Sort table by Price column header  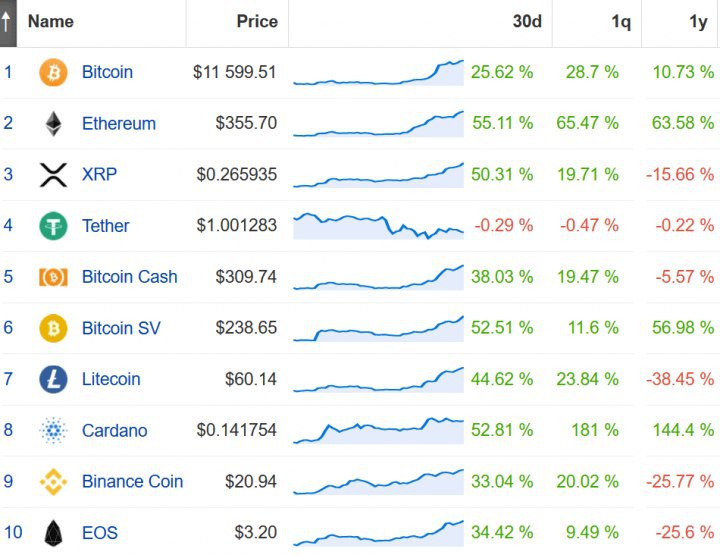pyautogui.click(x=257, y=22)
